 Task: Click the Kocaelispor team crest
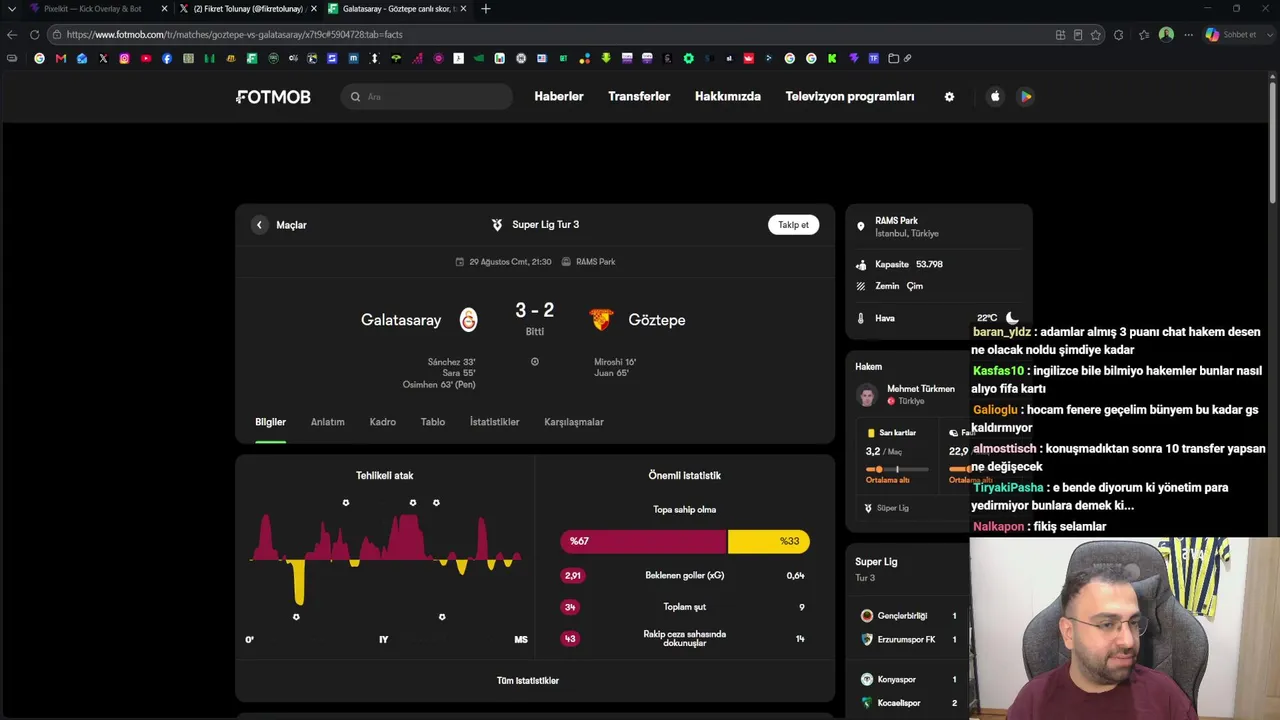tap(867, 703)
